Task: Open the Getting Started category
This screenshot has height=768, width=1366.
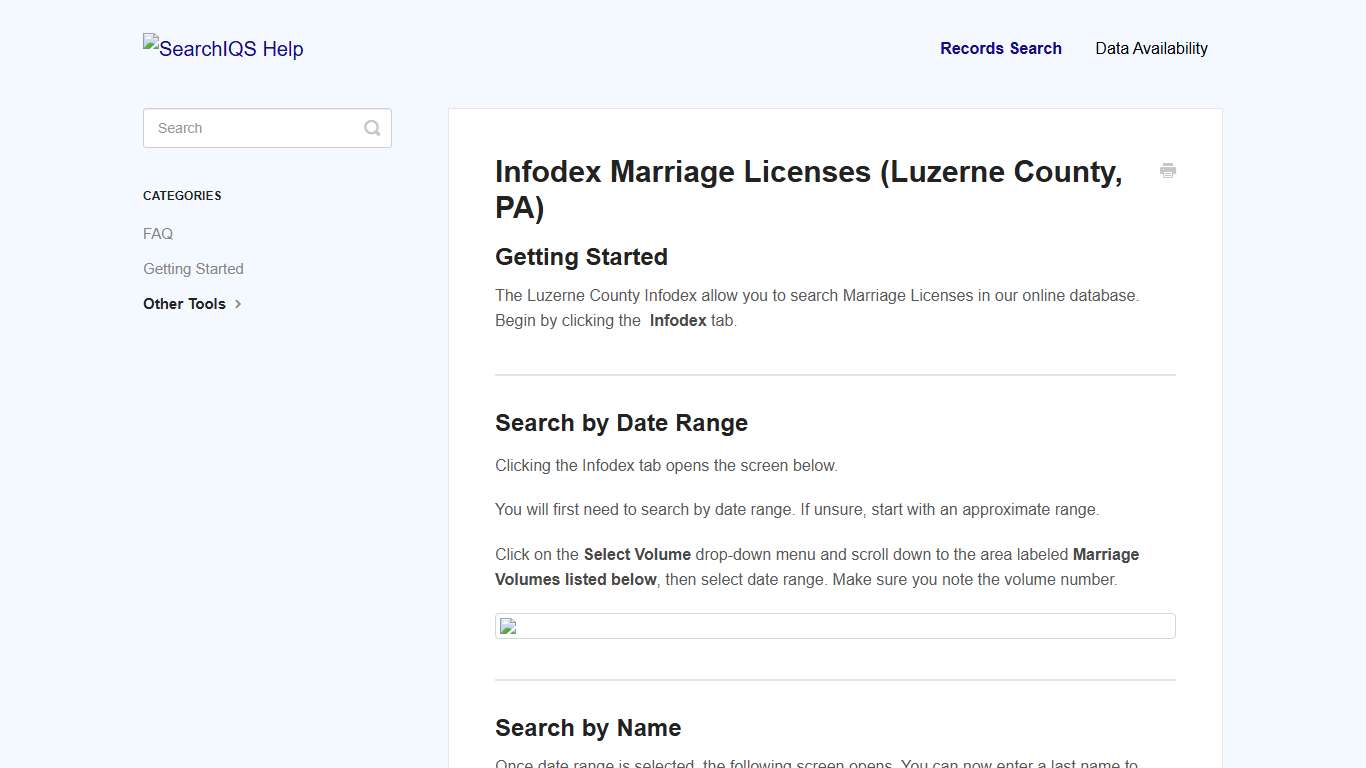Action: [193, 268]
